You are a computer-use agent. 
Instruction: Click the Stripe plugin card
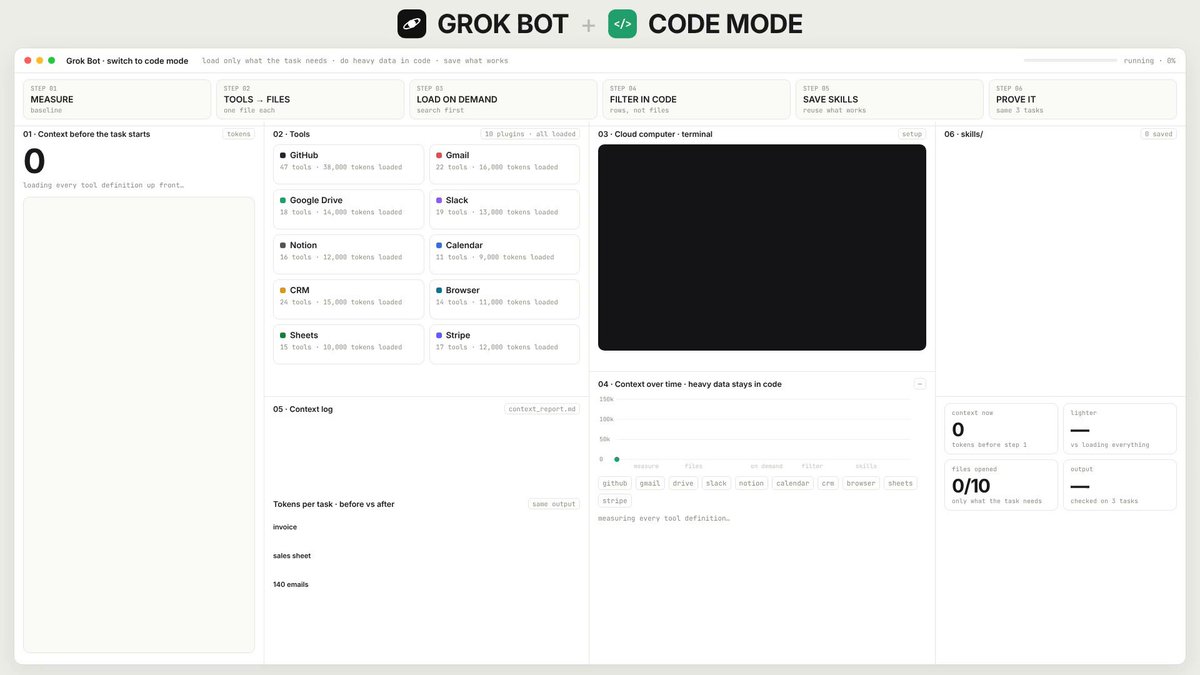pyautogui.click(x=504, y=344)
